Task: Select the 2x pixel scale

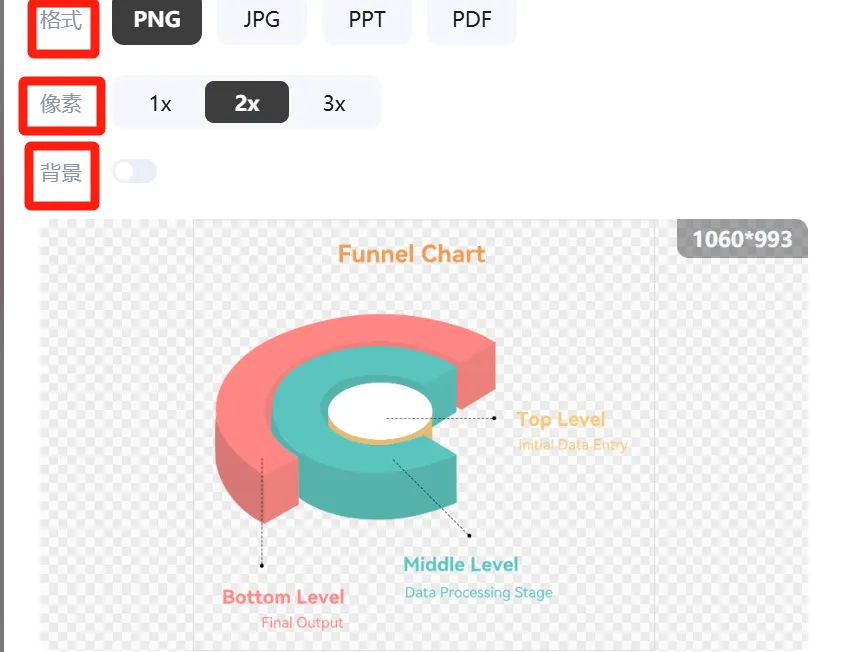Action: point(247,103)
